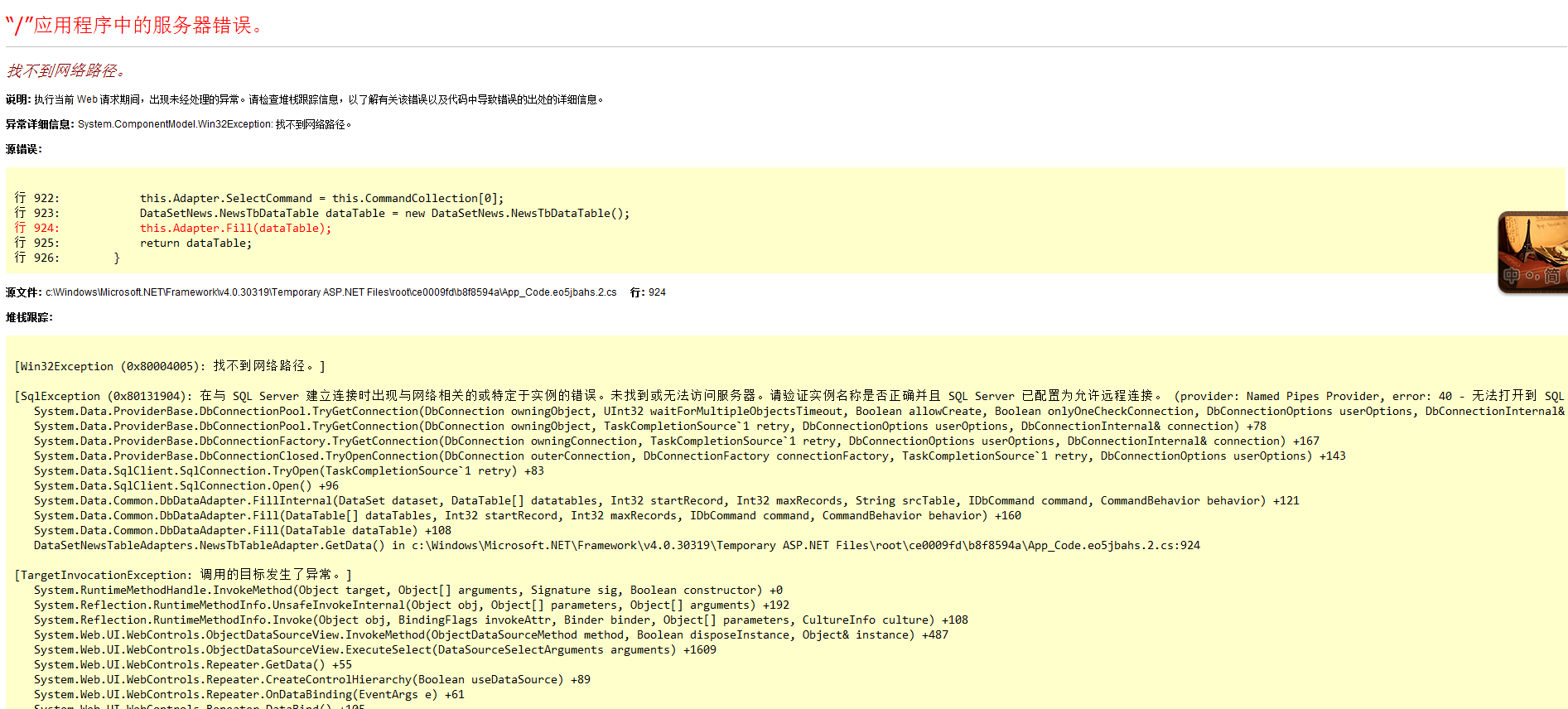Click the return dataTable line 925

tap(195, 244)
